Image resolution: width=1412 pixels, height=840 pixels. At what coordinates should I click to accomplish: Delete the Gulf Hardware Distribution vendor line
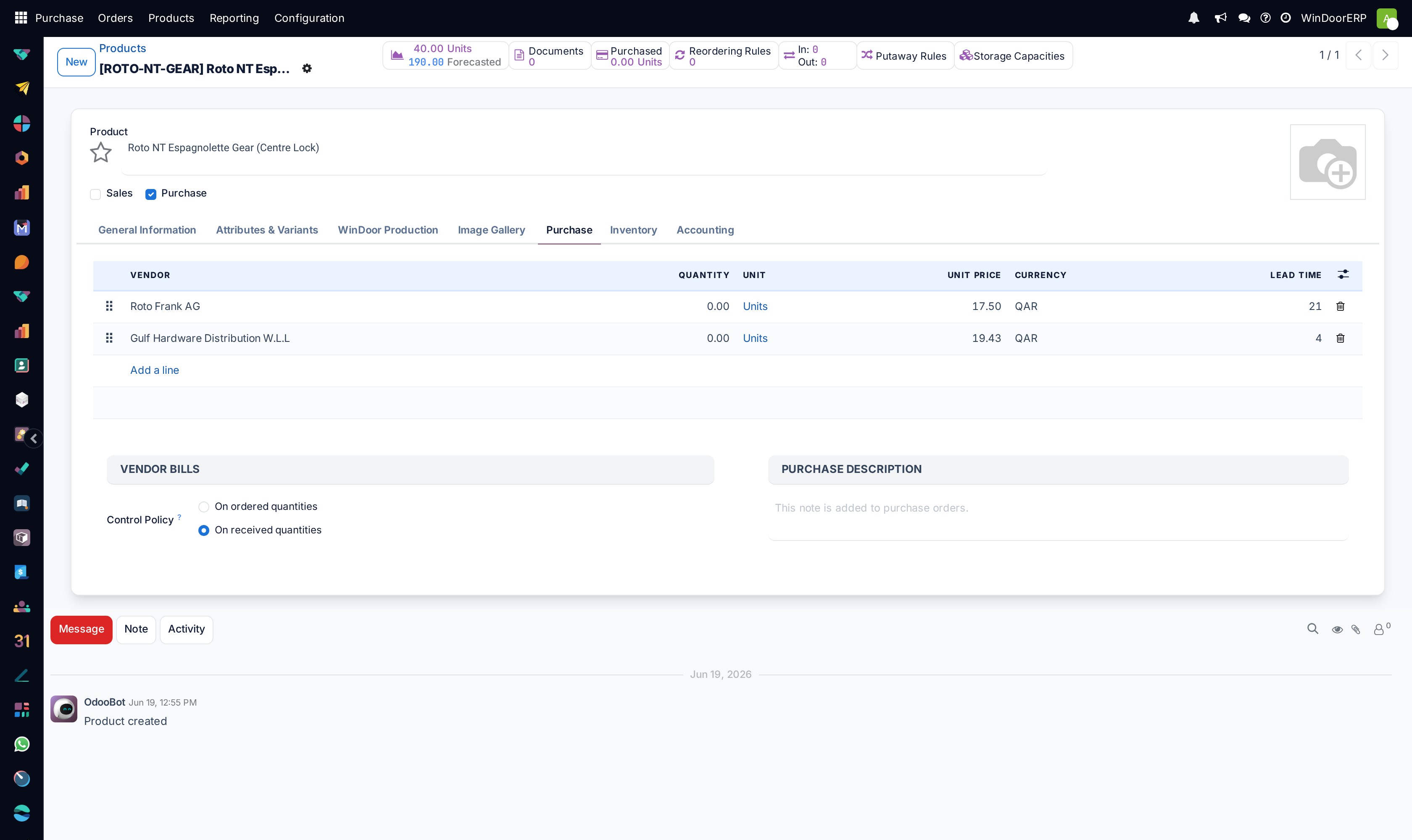(1341, 338)
